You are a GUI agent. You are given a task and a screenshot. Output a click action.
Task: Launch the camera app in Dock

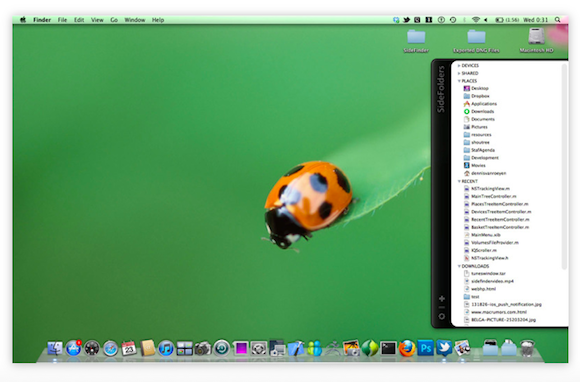click(x=203, y=348)
